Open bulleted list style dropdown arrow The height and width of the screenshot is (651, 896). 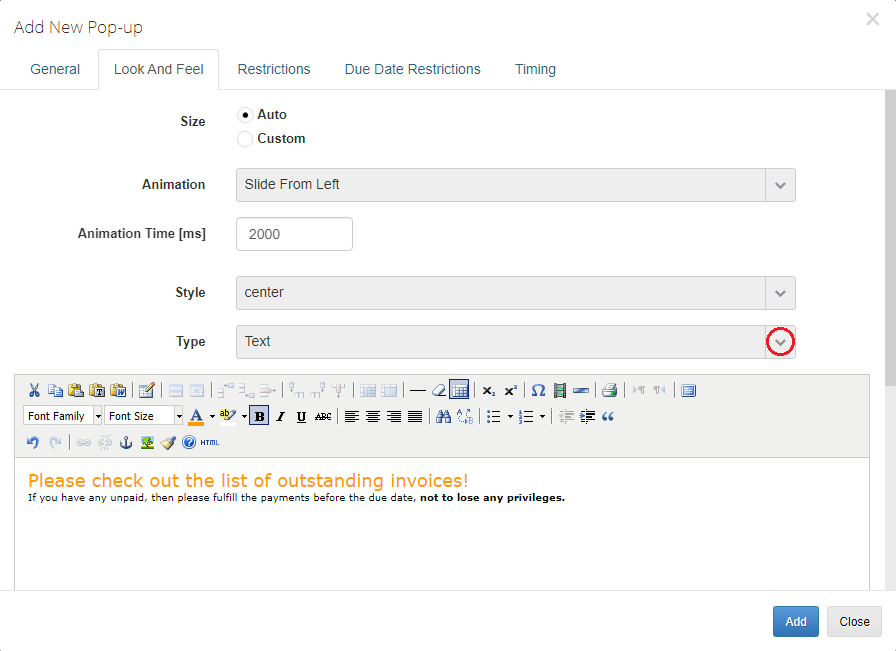point(510,417)
